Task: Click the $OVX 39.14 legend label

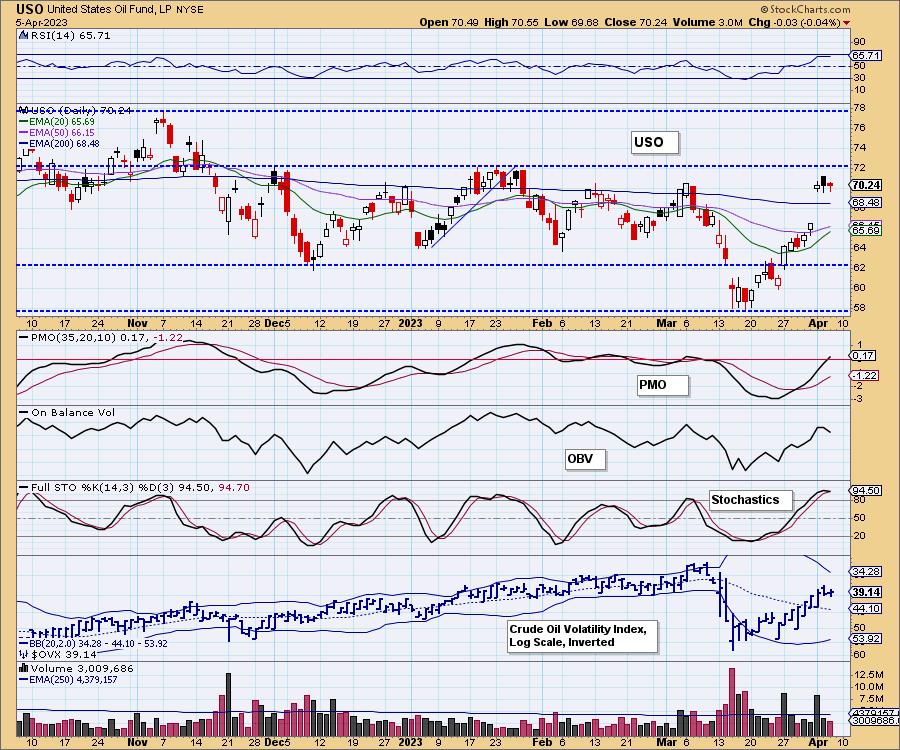Action: pyautogui.click(x=64, y=655)
